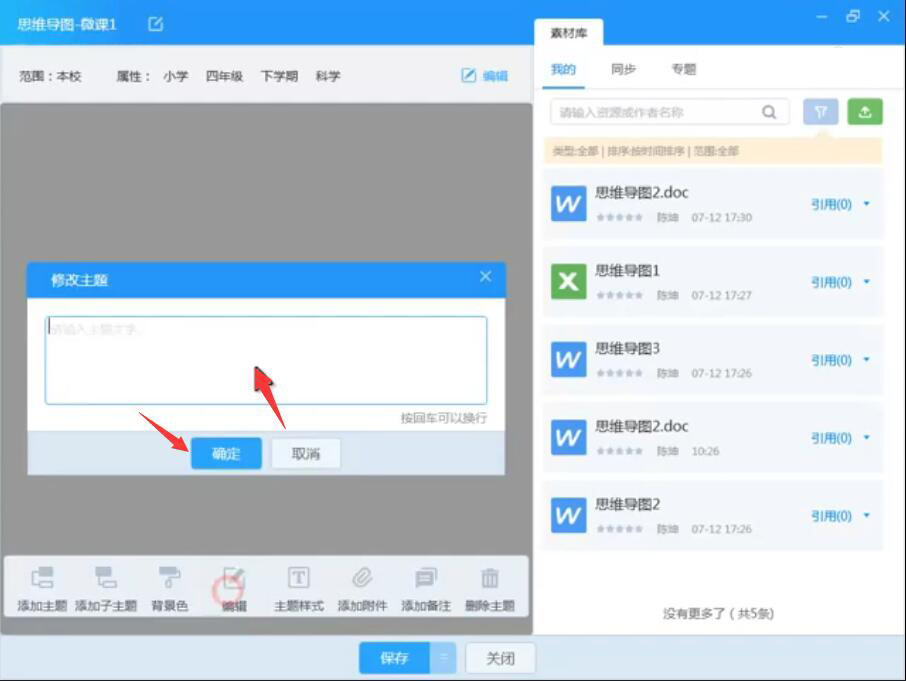Expand dropdown arrow for 思维导图1
The height and width of the screenshot is (681, 906).
pos(867,282)
